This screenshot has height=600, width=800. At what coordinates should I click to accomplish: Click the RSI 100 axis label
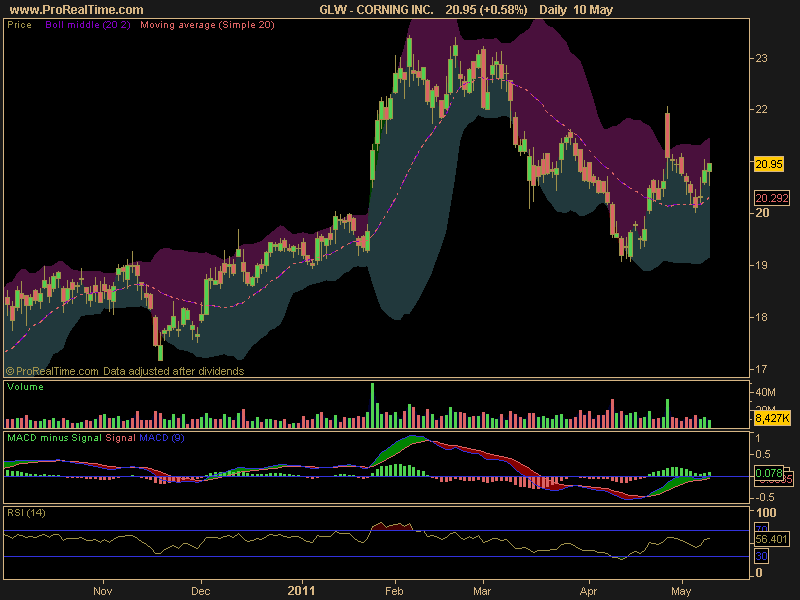766,513
